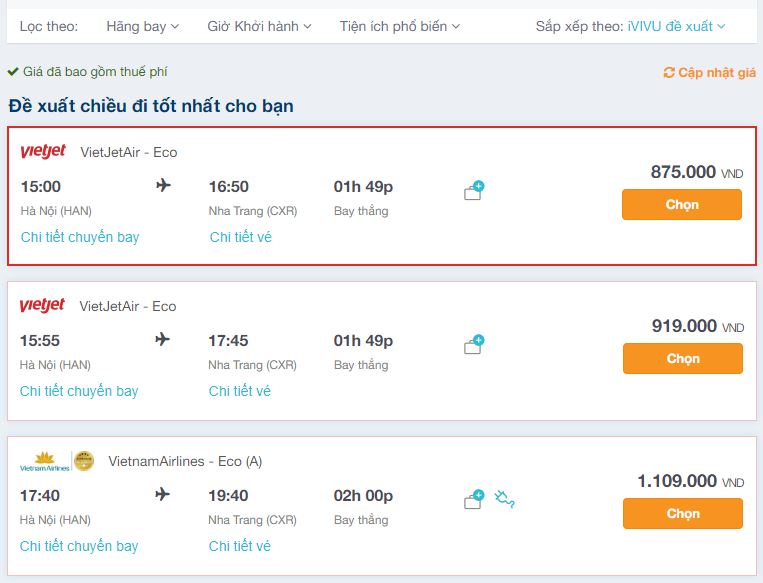Open Chi tiết chuyến bay for 15:00 flight

80,237
